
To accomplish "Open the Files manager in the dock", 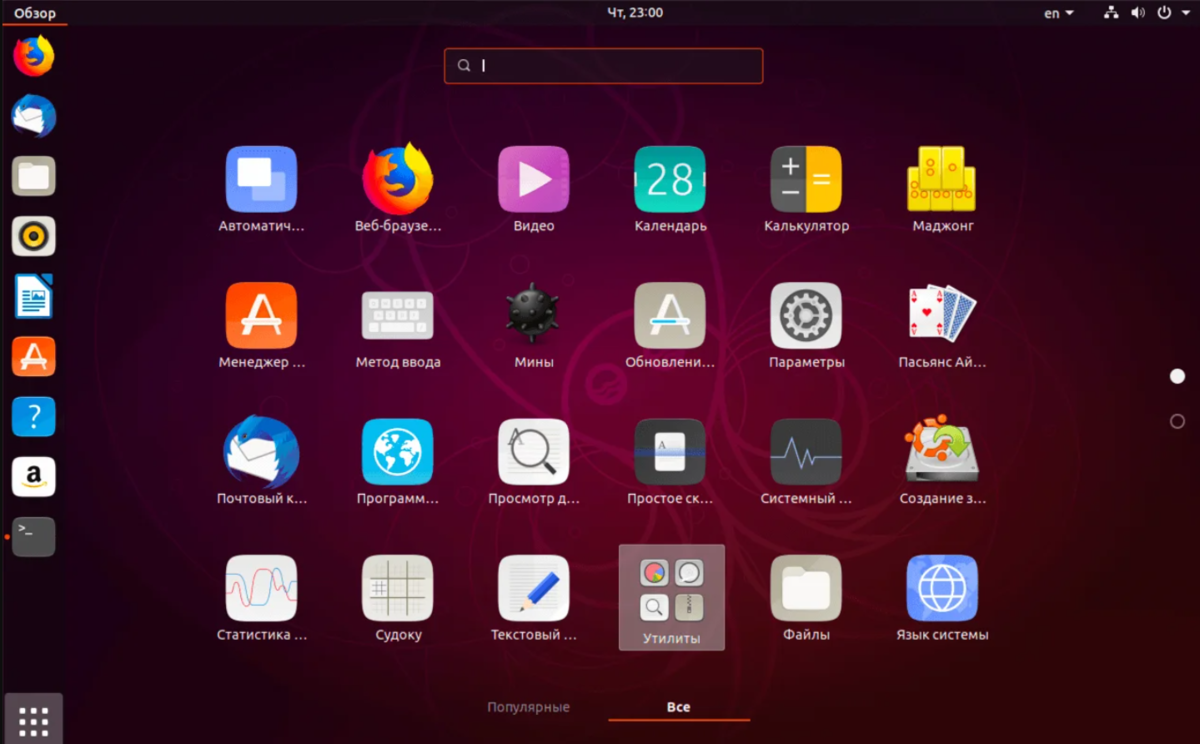I will tap(33, 177).
